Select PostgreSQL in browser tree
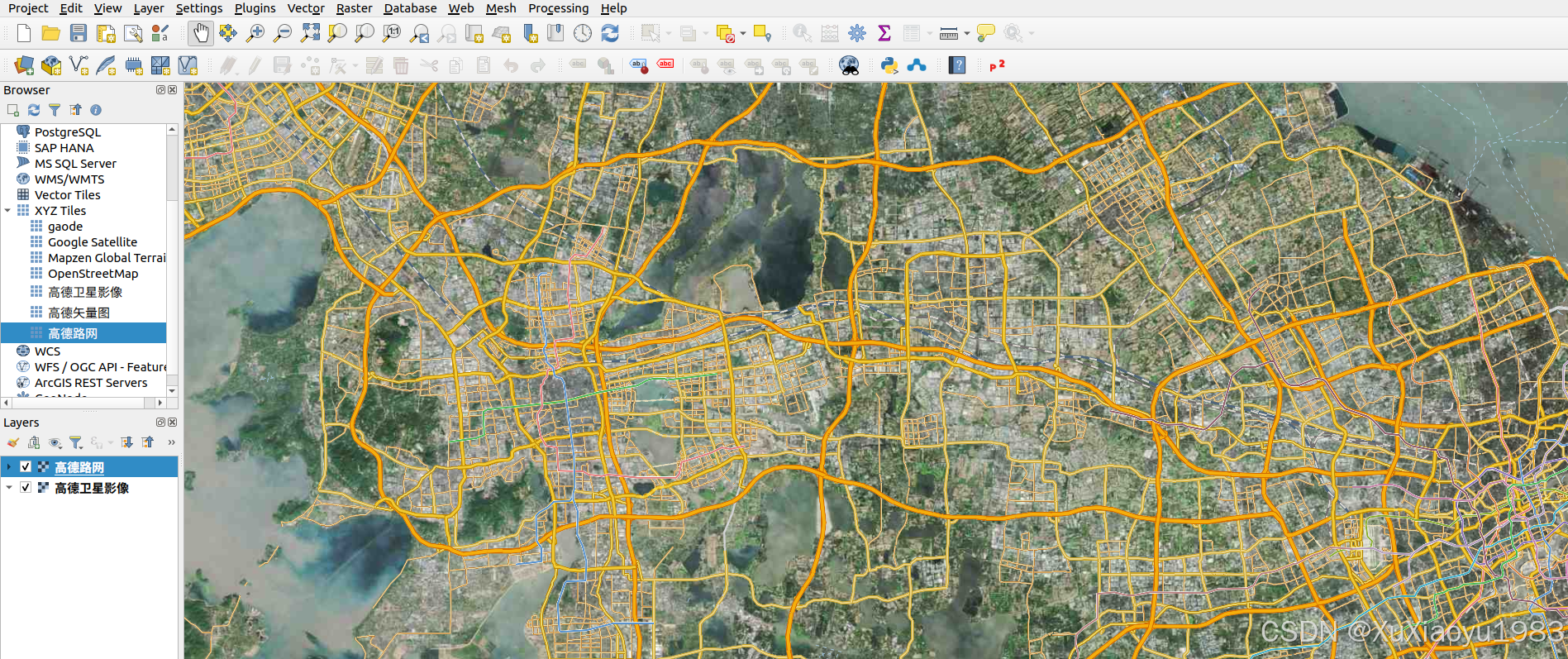The width and height of the screenshot is (1568, 659). pyautogui.click(x=68, y=132)
